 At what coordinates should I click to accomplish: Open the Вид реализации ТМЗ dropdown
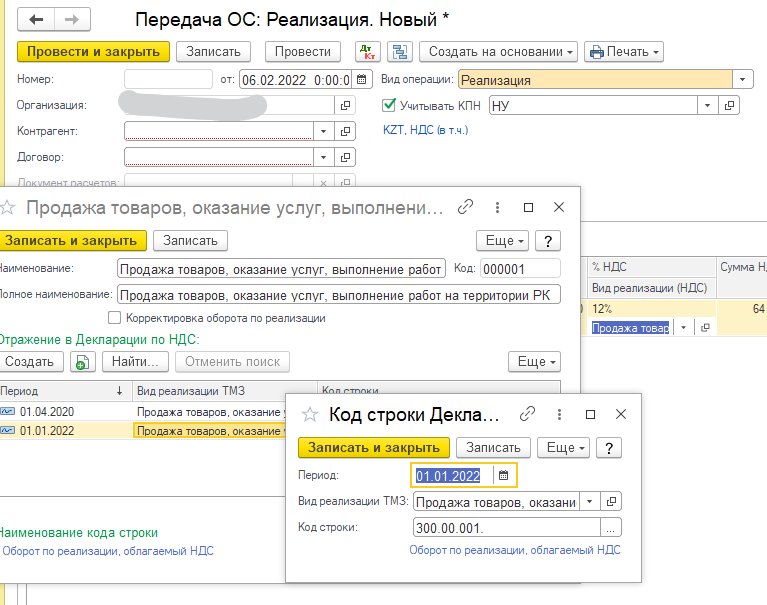tap(589, 502)
